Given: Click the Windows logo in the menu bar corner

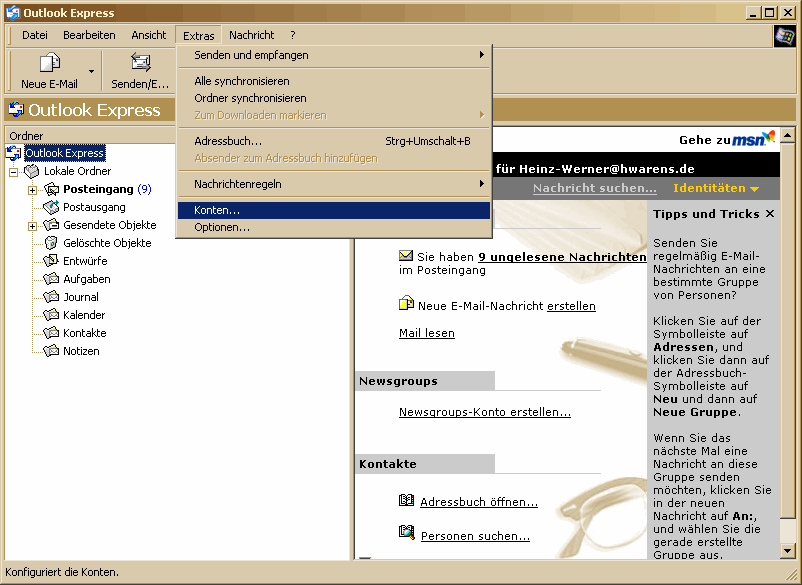Looking at the screenshot, I should (785, 36).
